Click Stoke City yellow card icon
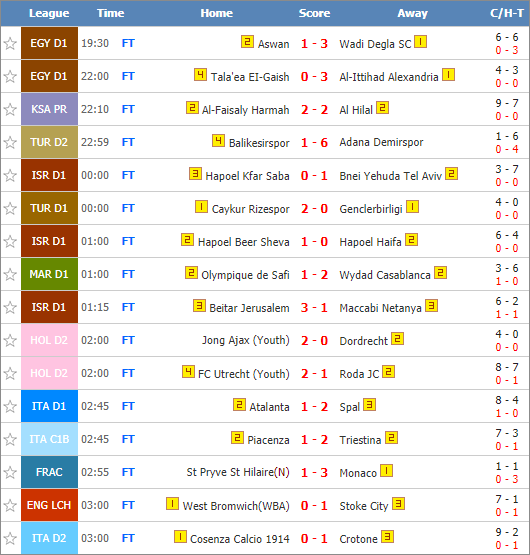 pyautogui.click(x=399, y=503)
